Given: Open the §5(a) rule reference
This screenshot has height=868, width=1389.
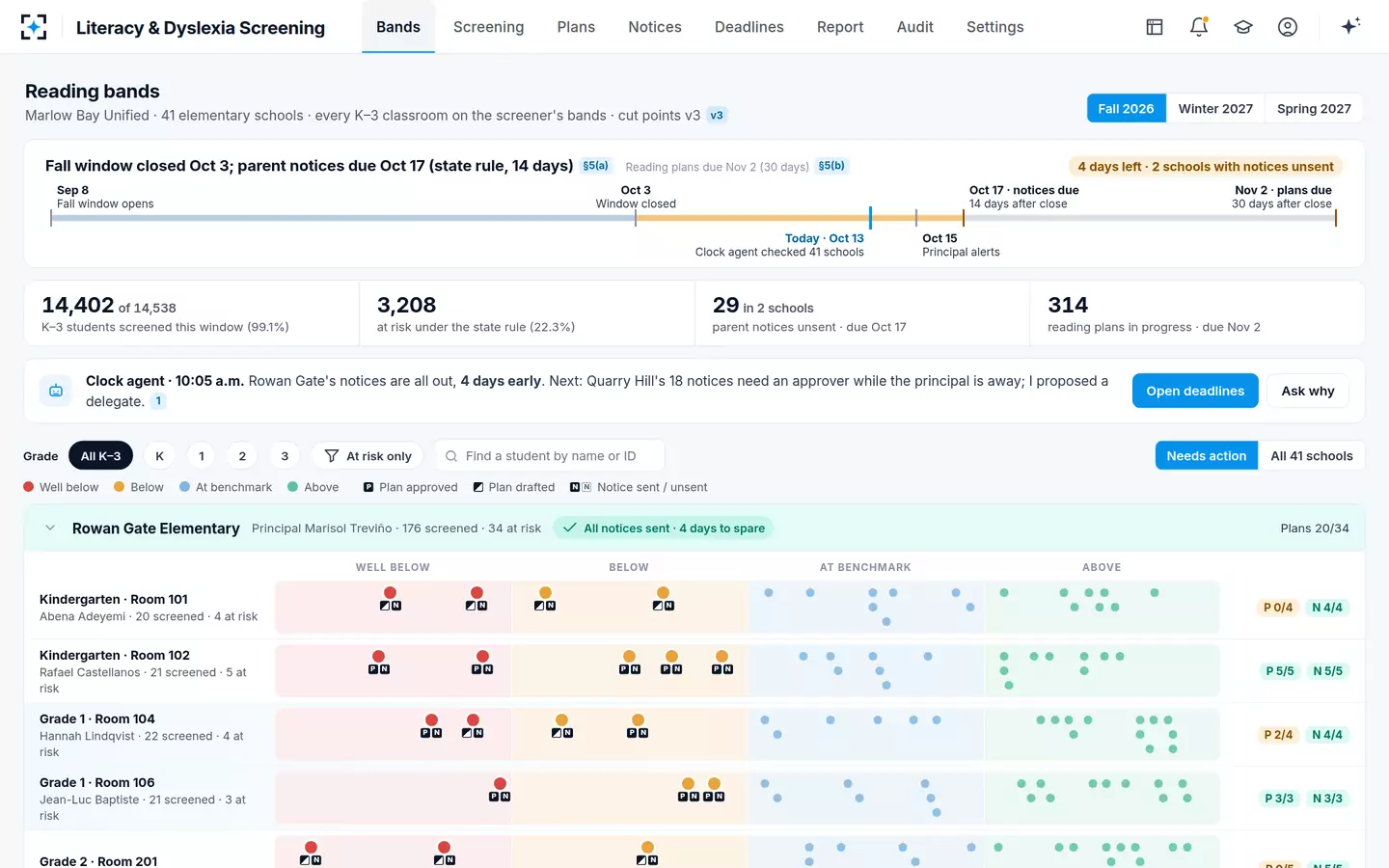Looking at the screenshot, I should [595, 166].
